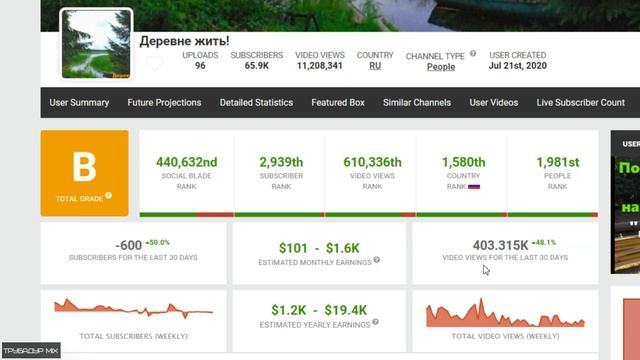Open the User Summary tab
The height and width of the screenshot is (360, 640).
79,102
